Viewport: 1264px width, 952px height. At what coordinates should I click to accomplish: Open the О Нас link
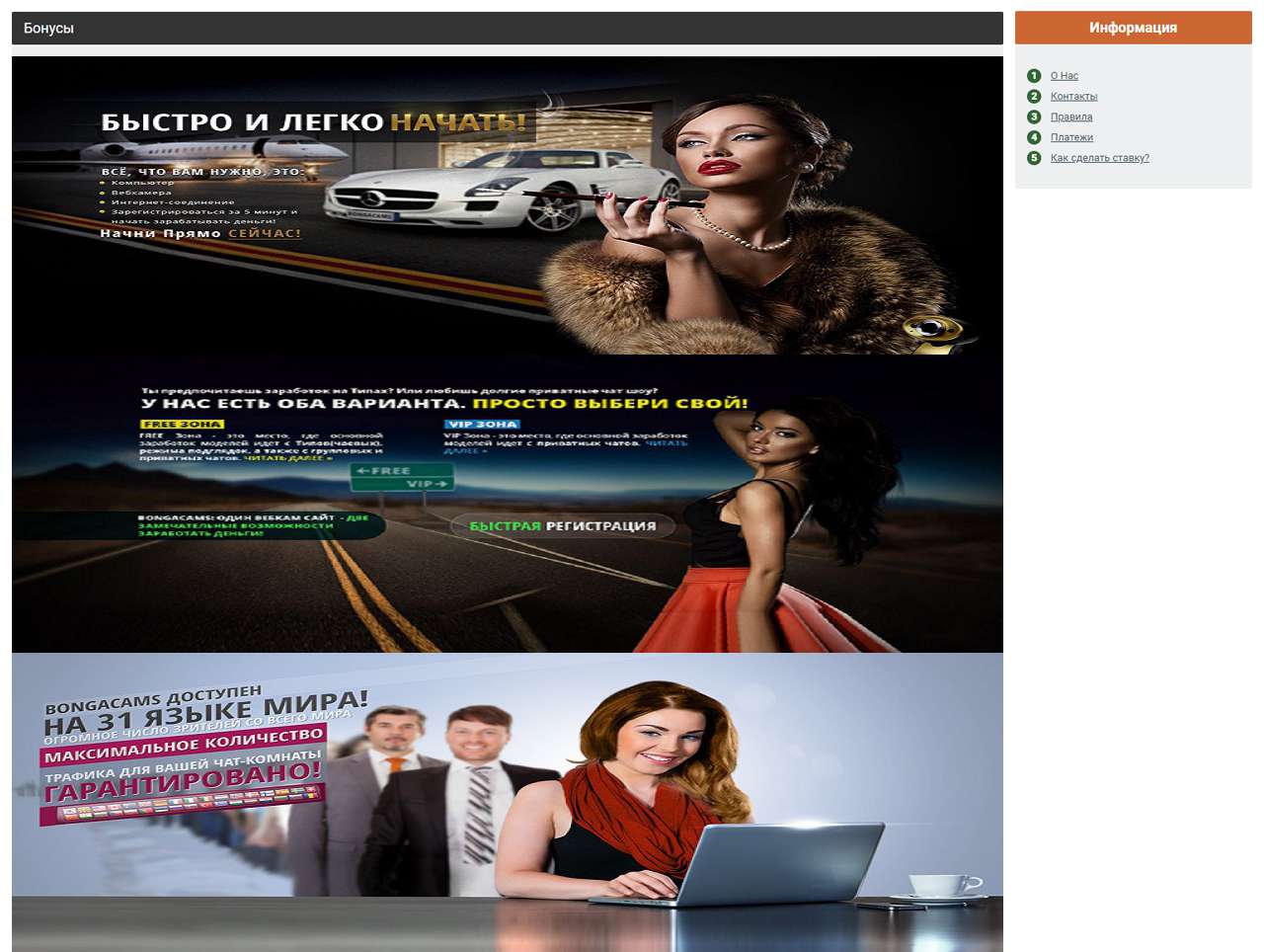pos(1064,76)
